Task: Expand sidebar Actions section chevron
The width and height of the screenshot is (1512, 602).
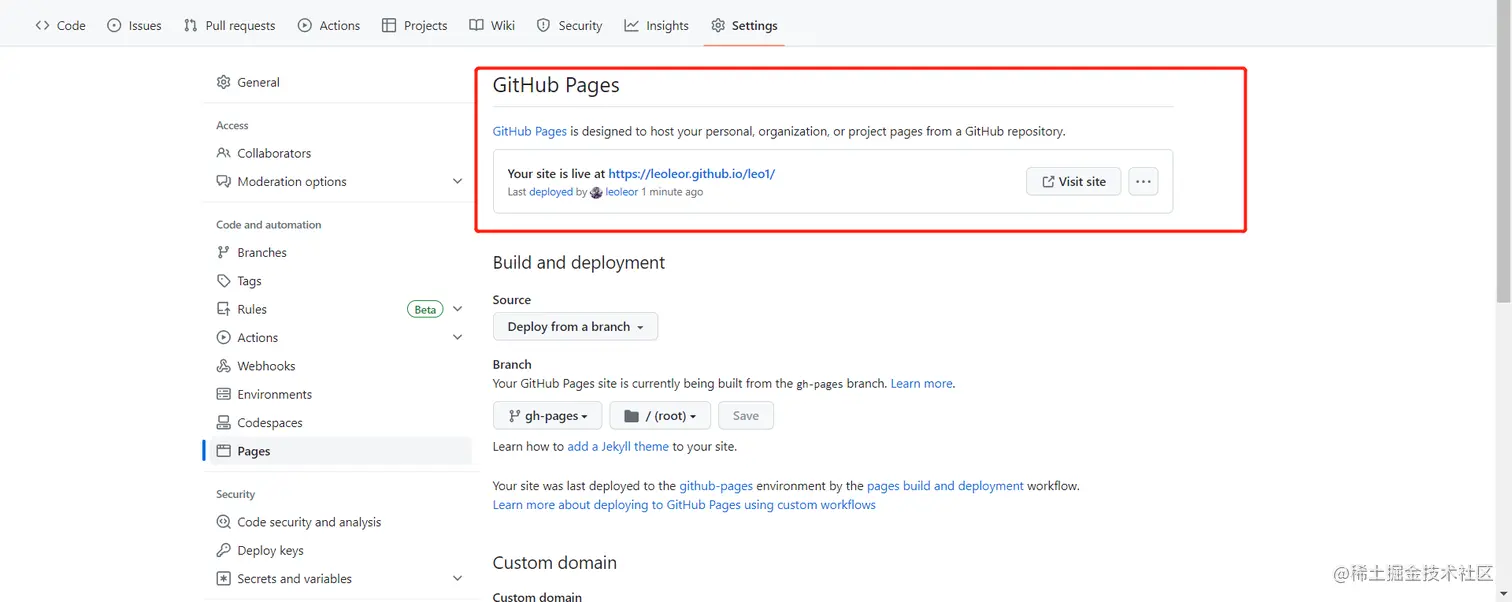Action: (457, 337)
